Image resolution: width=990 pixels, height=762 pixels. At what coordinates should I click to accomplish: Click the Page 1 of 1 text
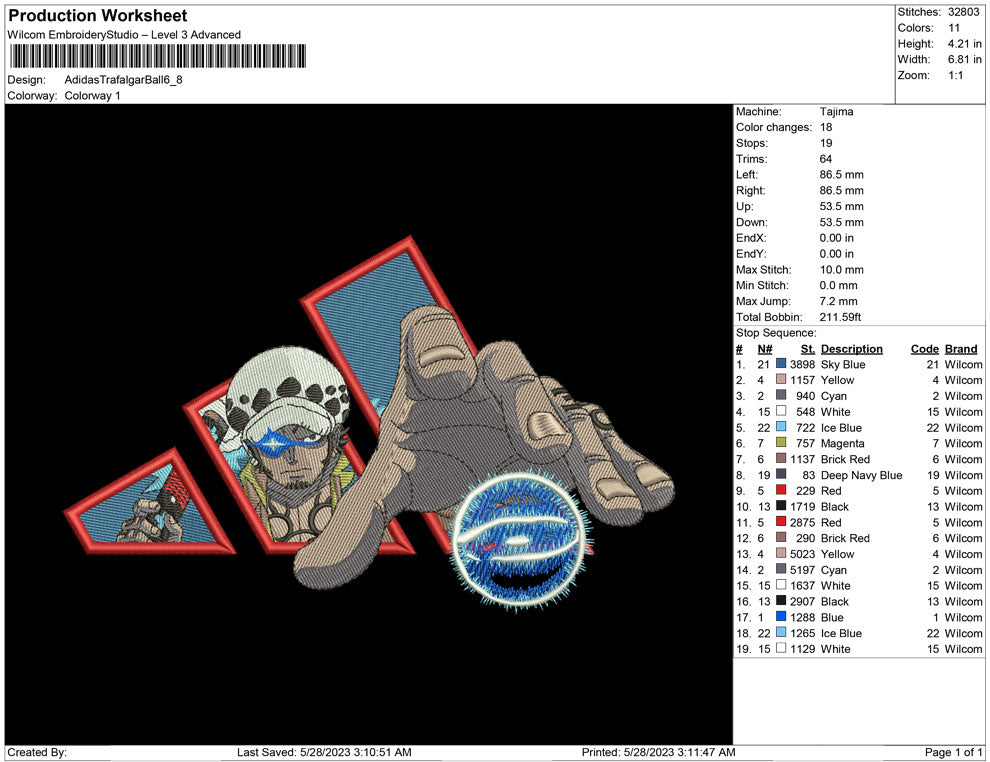pos(953,752)
